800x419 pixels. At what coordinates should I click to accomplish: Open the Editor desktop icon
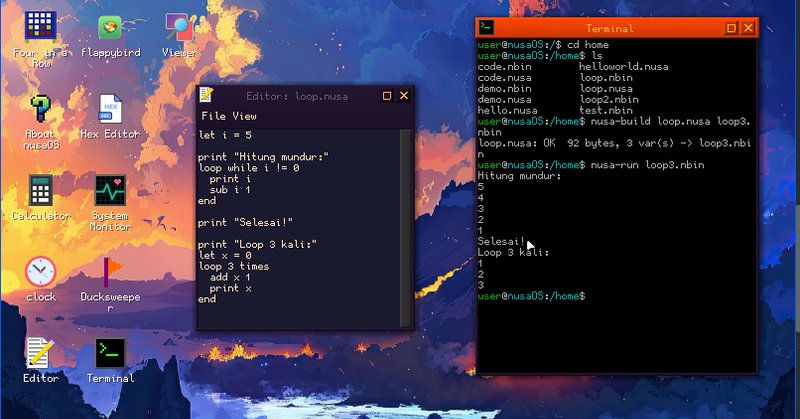click(40, 353)
